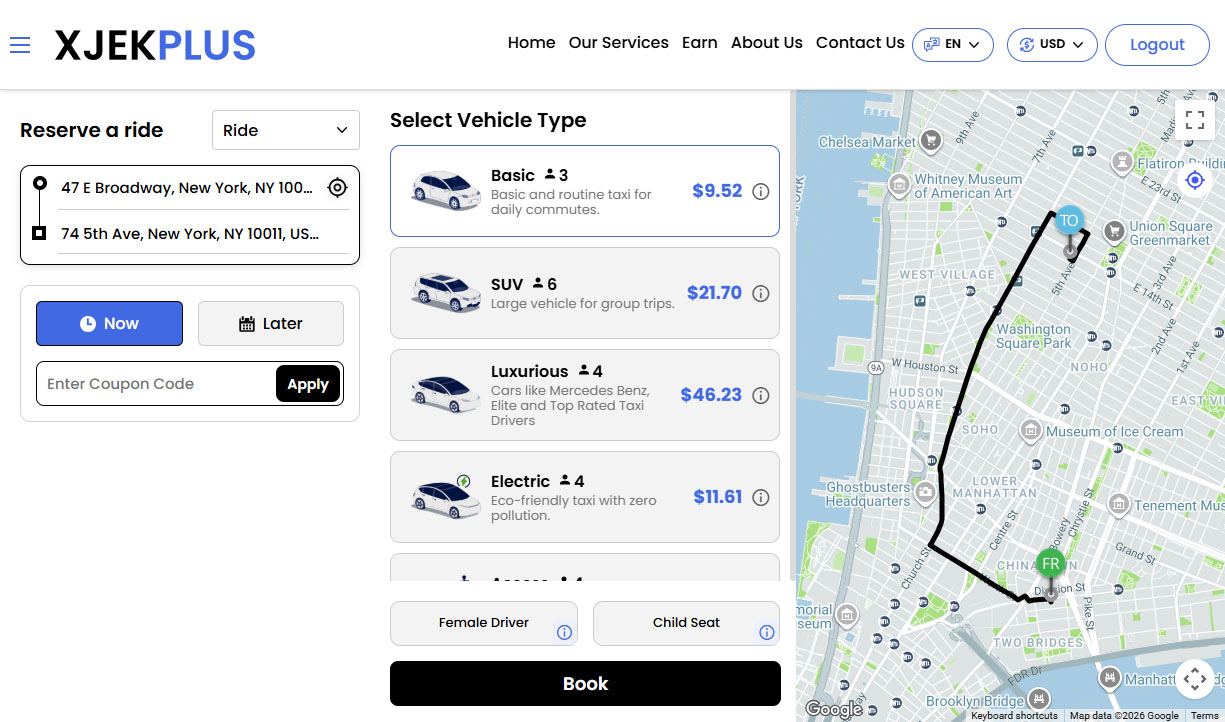Viewport: 1225px width, 722px height.
Task: Open the EN language dropdown
Action: pos(952,44)
